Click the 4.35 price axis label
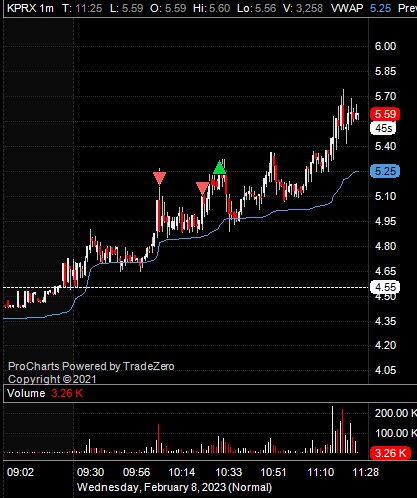This screenshot has height=498, width=417. pyautogui.click(x=385, y=321)
